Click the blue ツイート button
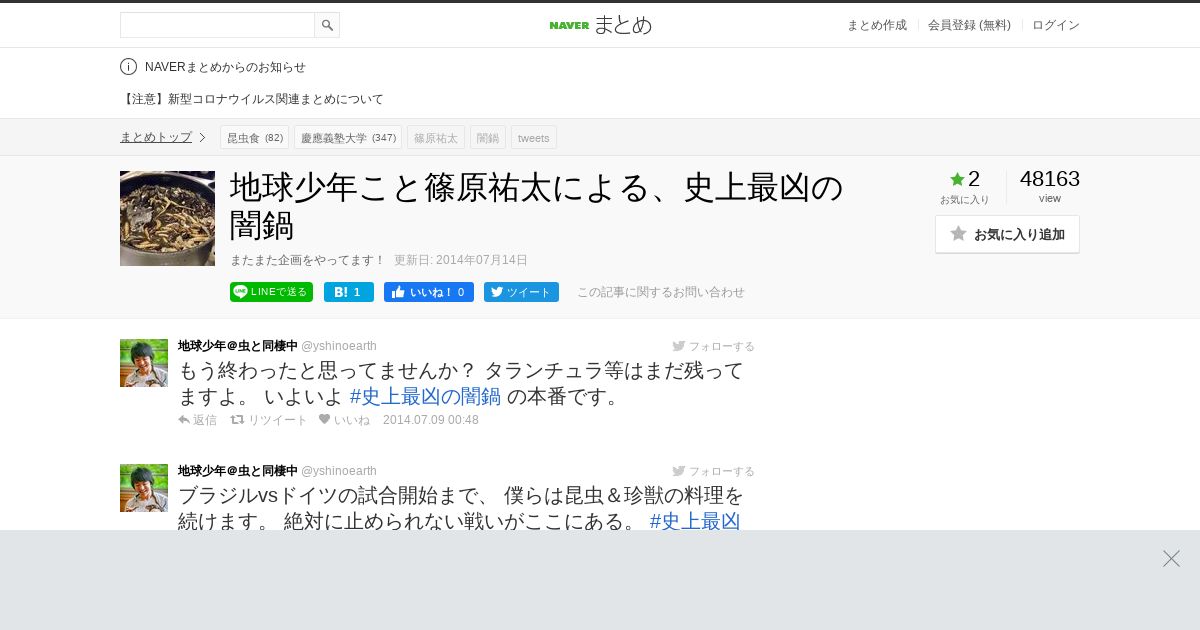Image resolution: width=1200 pixels, height=630 pixels. 521,292
